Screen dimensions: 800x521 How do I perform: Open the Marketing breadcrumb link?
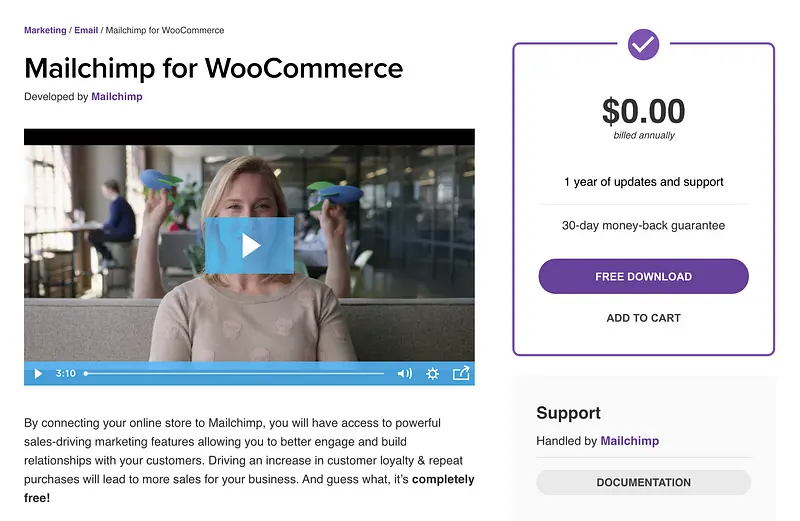point(45,30)
